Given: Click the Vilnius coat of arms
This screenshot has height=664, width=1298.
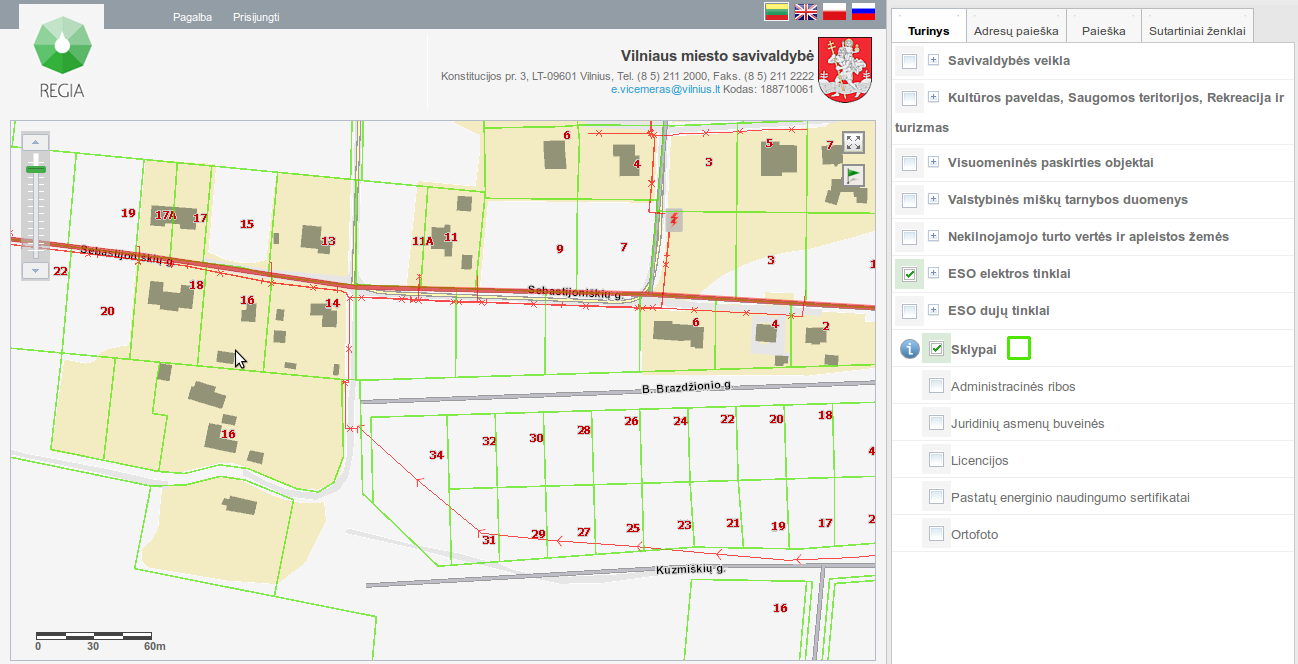Looking at the screenshot, I should coord(845,69).
